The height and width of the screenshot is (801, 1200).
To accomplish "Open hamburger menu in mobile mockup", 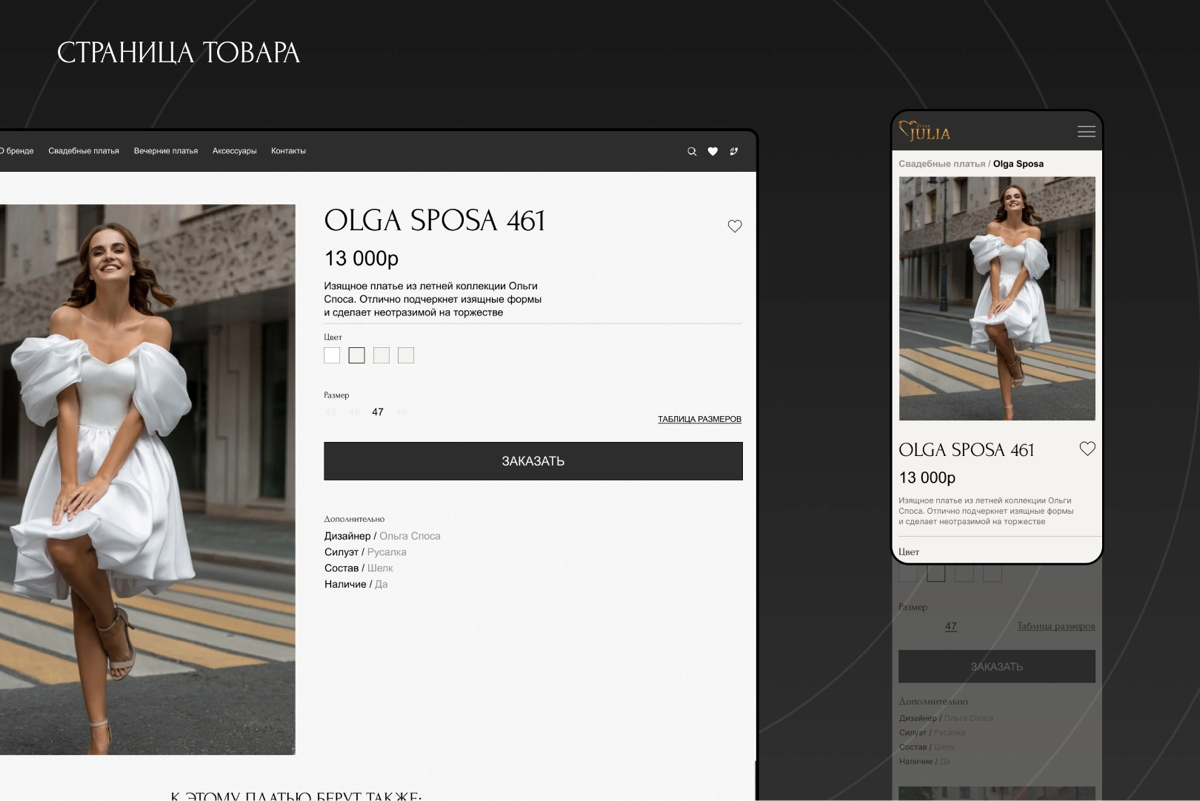I will (x=1086, y=132).
